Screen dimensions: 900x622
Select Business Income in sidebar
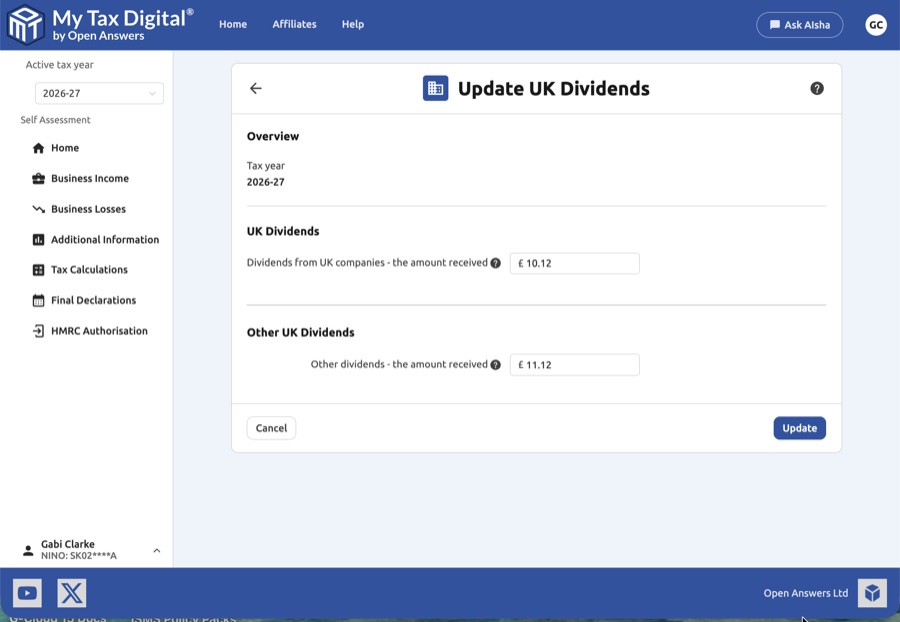(90, 179)
